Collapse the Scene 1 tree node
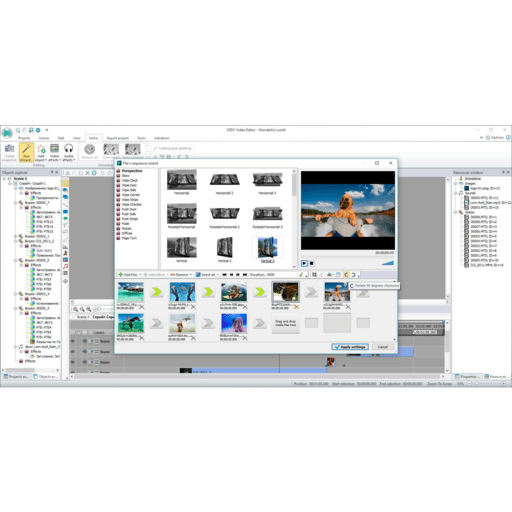The height and width of the screenshot is (512, 512). [x=4, y=179]
